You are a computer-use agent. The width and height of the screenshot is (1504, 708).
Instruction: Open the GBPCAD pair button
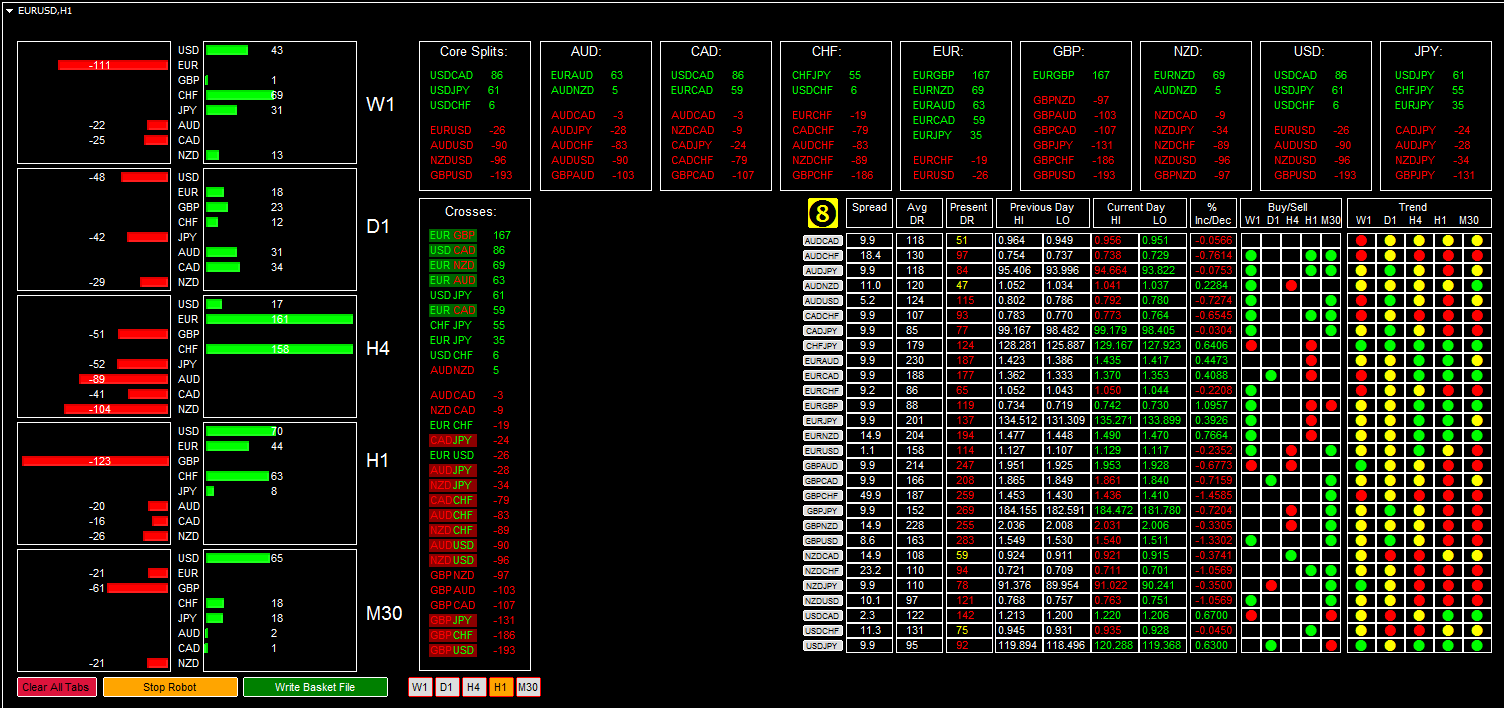[822, 481]
